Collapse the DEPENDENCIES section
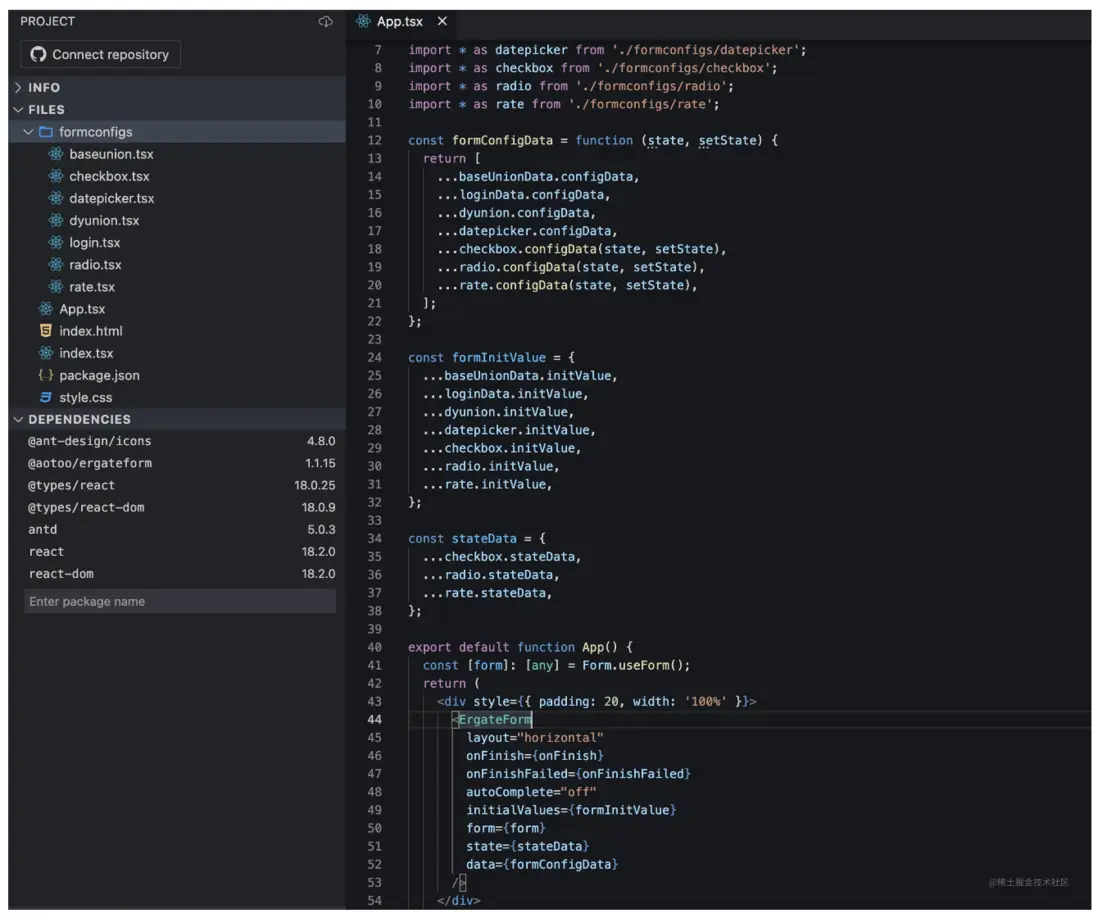This screenshot has height=918, width=1098. 18,420
